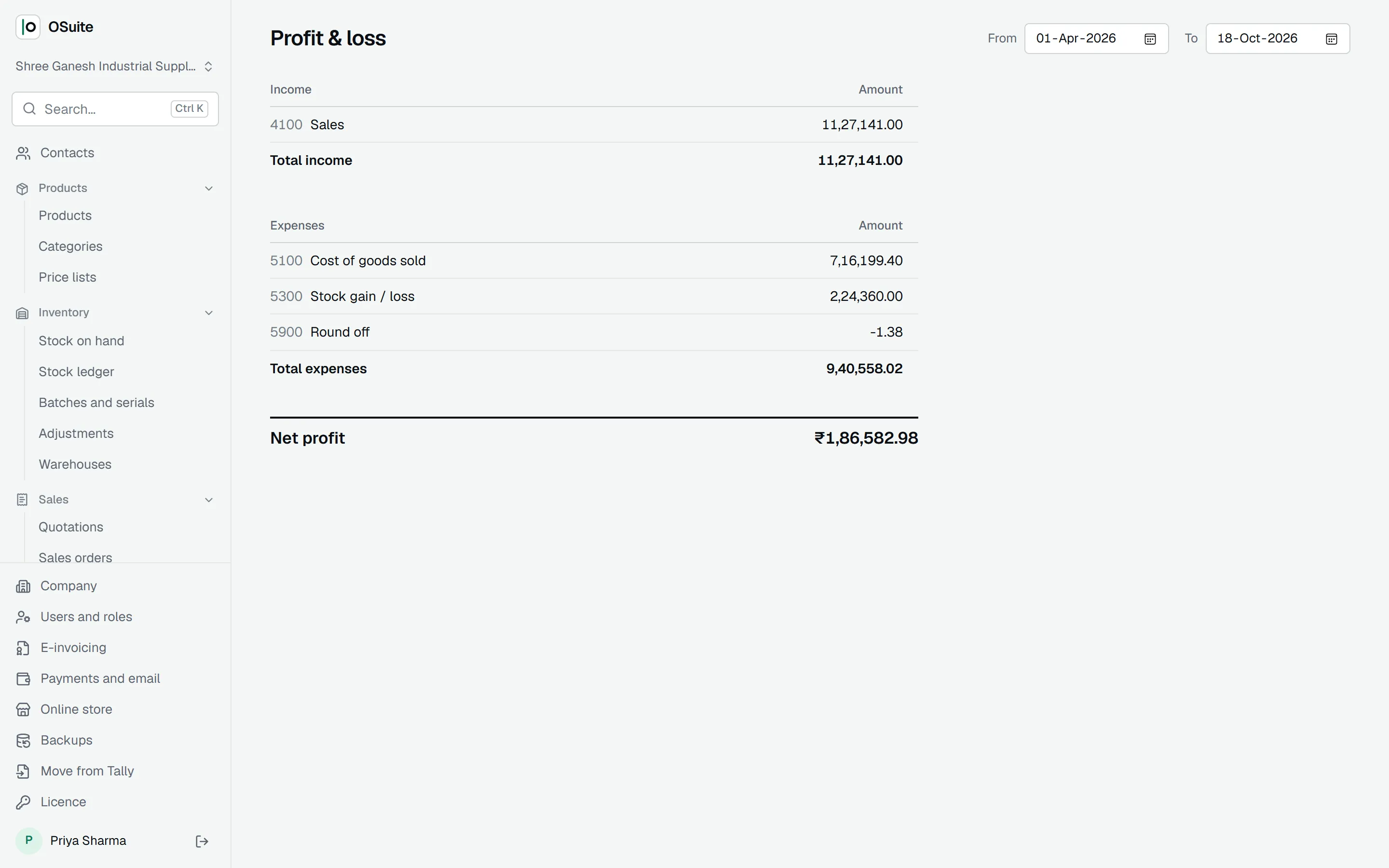Open the From date calendar picker icon
This screenshot has height=868, width=1389.
(x=1150, y=39)
